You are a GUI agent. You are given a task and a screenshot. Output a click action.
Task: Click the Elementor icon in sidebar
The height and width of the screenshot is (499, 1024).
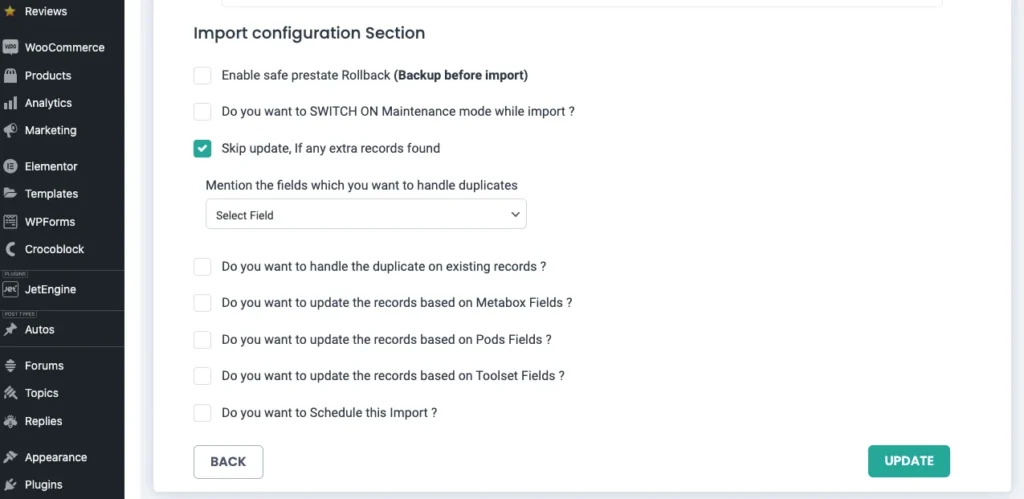coord(11,166)
